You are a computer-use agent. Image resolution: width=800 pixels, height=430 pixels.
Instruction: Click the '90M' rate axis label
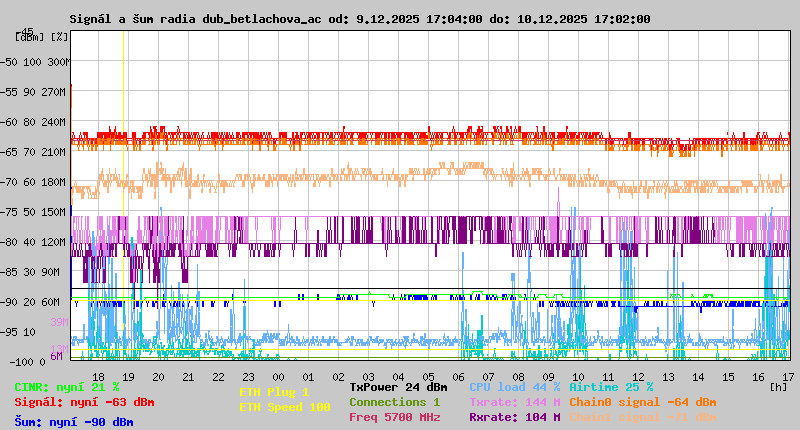(x=51, y=272)
